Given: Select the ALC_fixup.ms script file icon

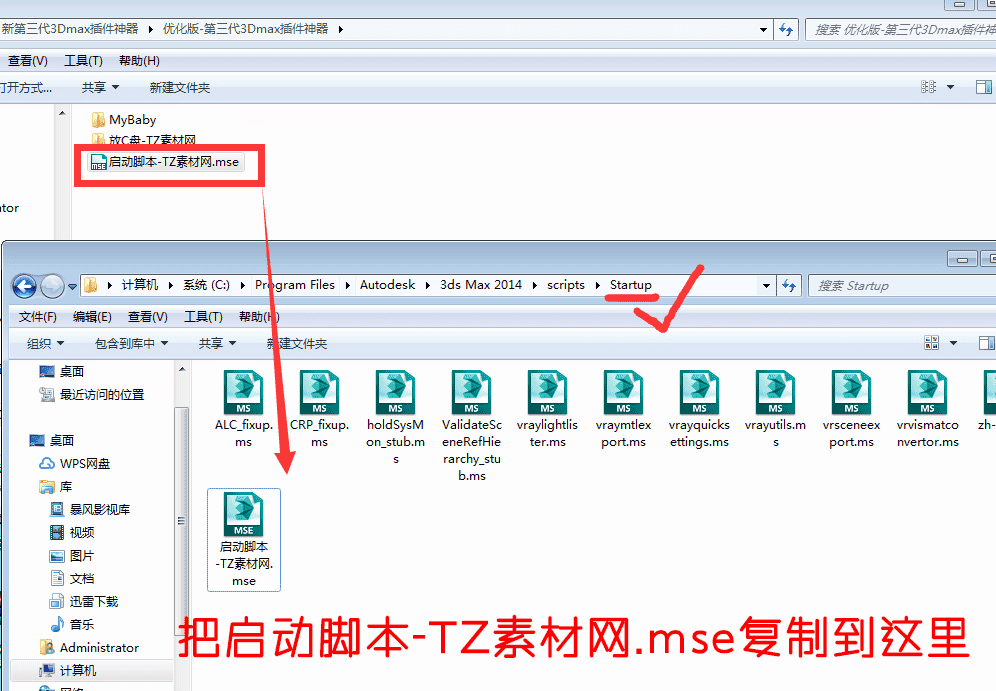Looking at the screenshot, I should tap(243, 392).
